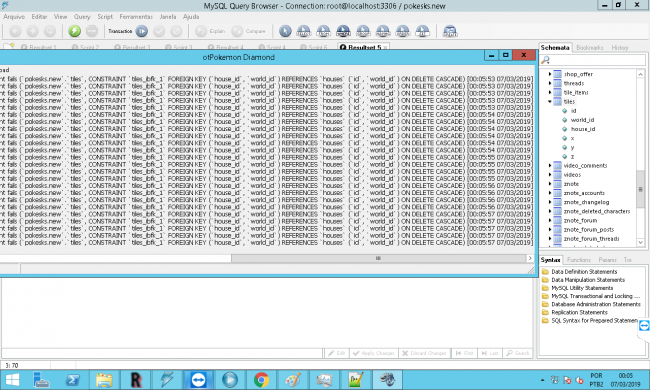Open the Ferramentas menu
Viewport: 650px width, 390px height.
pyautogui.click(x=136, y=17)
